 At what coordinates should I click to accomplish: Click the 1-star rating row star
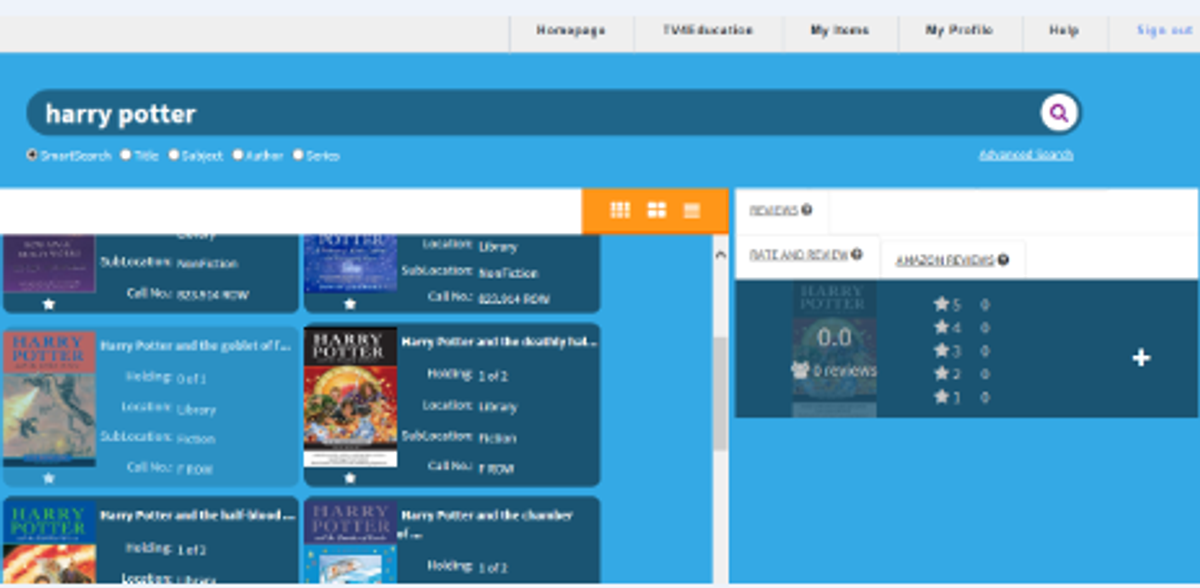[941, 396]
